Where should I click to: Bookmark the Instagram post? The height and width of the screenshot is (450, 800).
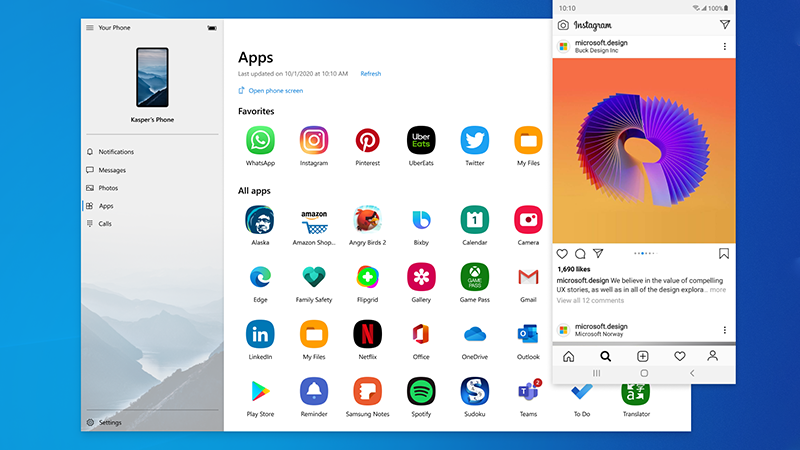tap(723, 254)
